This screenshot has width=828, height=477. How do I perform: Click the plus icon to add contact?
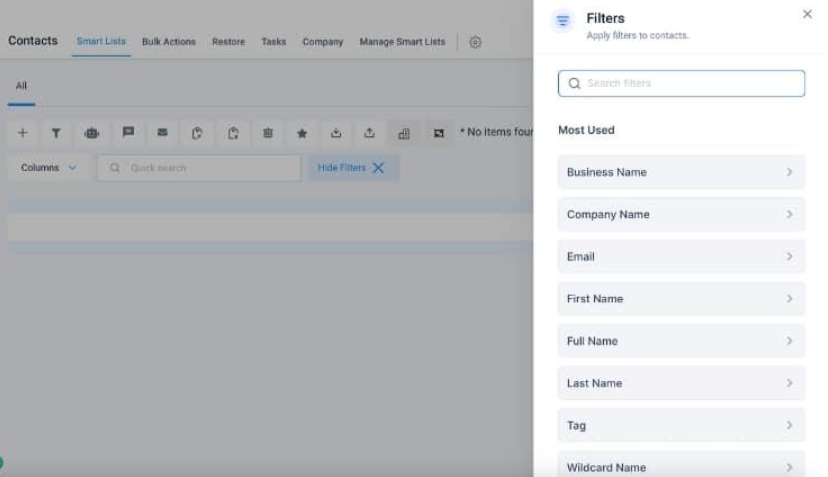(22, 133)
